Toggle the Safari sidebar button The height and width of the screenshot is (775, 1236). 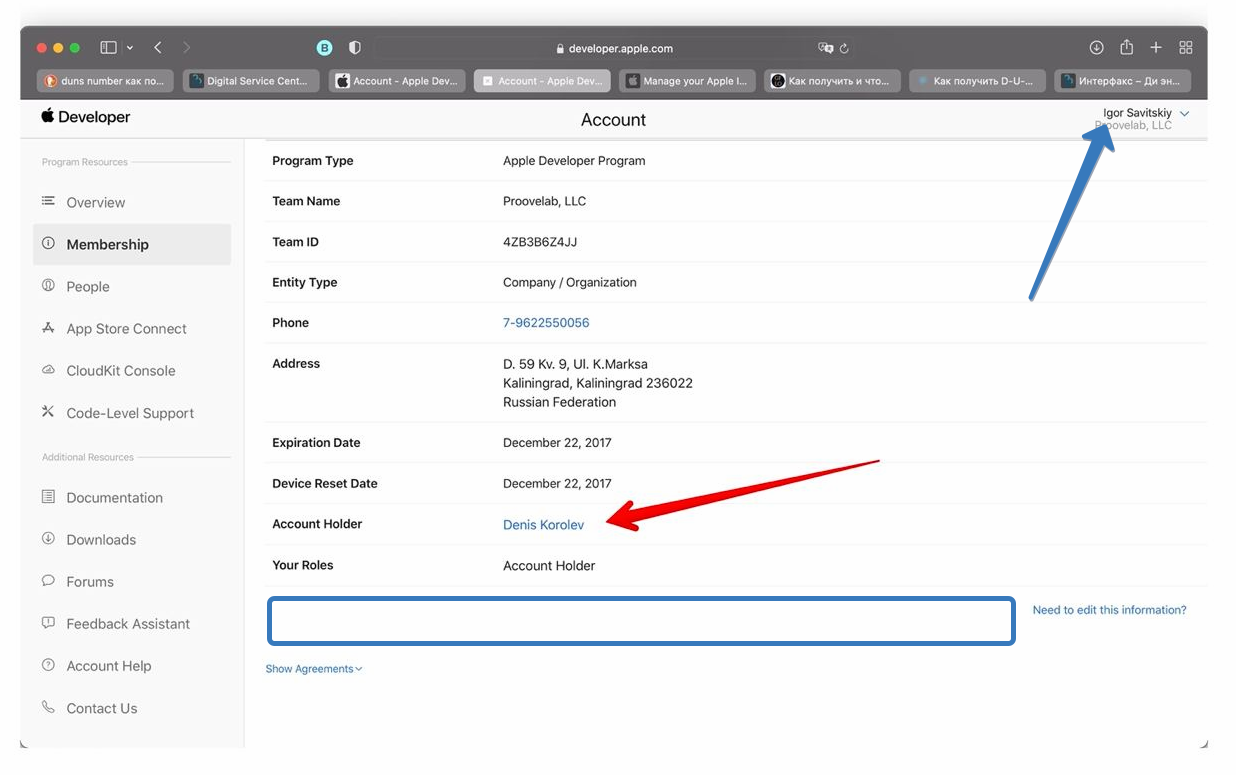click(x=108, y=48)
